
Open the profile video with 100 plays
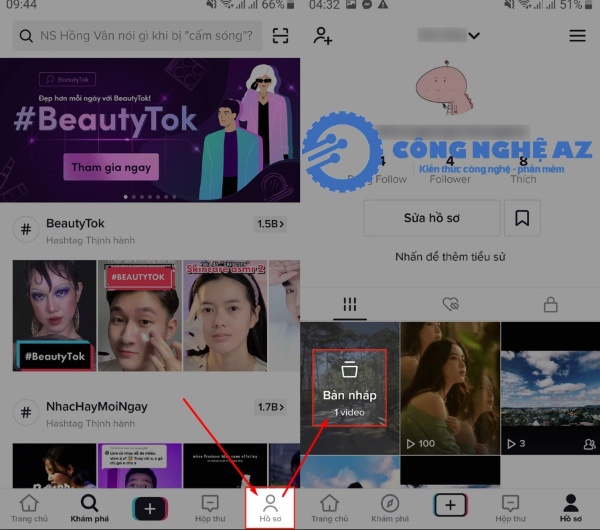[450, 388]
